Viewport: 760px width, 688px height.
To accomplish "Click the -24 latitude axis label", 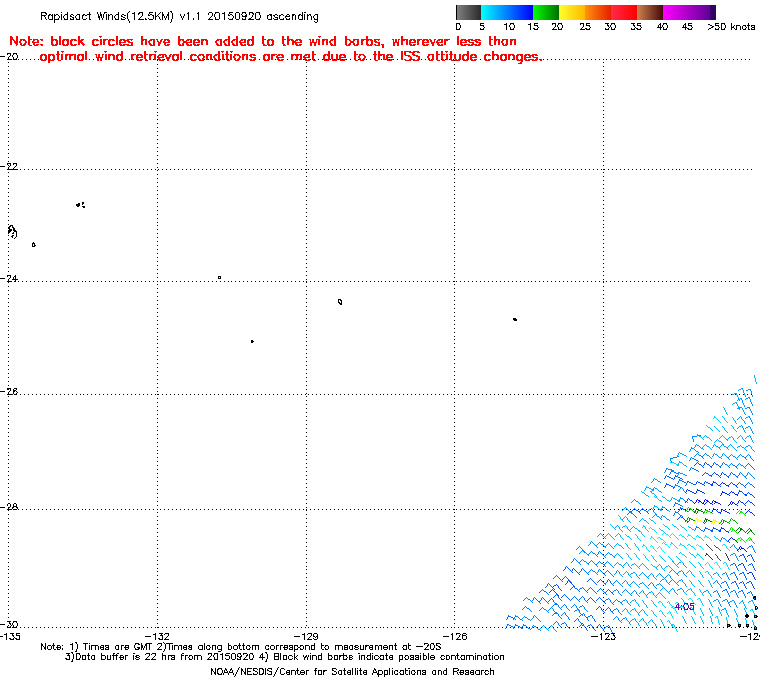I will point(9,279).
